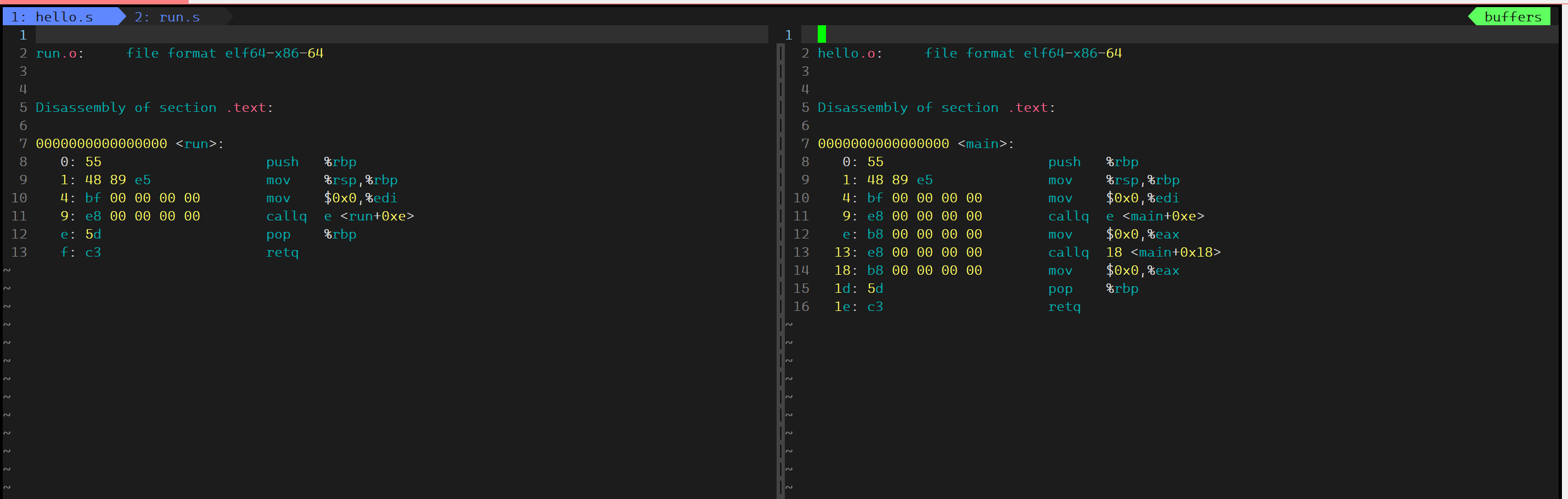This screenshot has height=499, width=1568.
Task: Click 'elf64-x86-64' in left pane
Action: pos(274,54)
